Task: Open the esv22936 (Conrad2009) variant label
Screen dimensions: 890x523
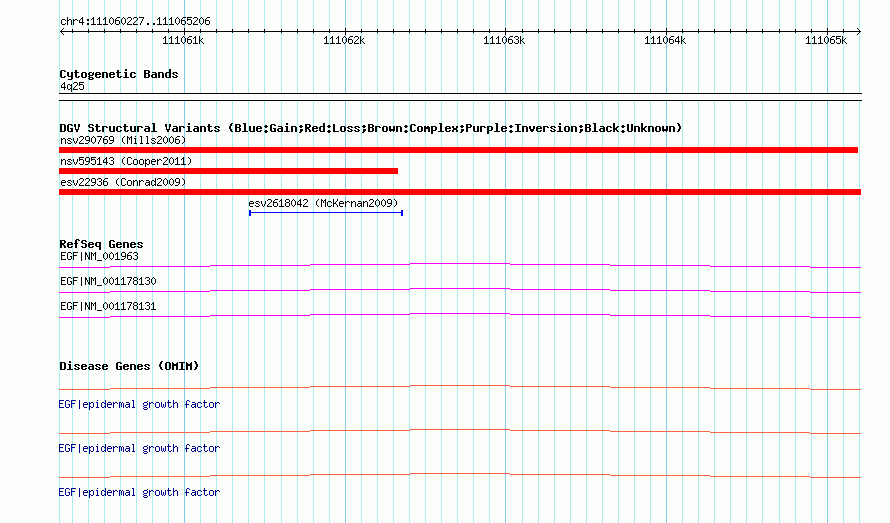Action: [x=123, y=182]
